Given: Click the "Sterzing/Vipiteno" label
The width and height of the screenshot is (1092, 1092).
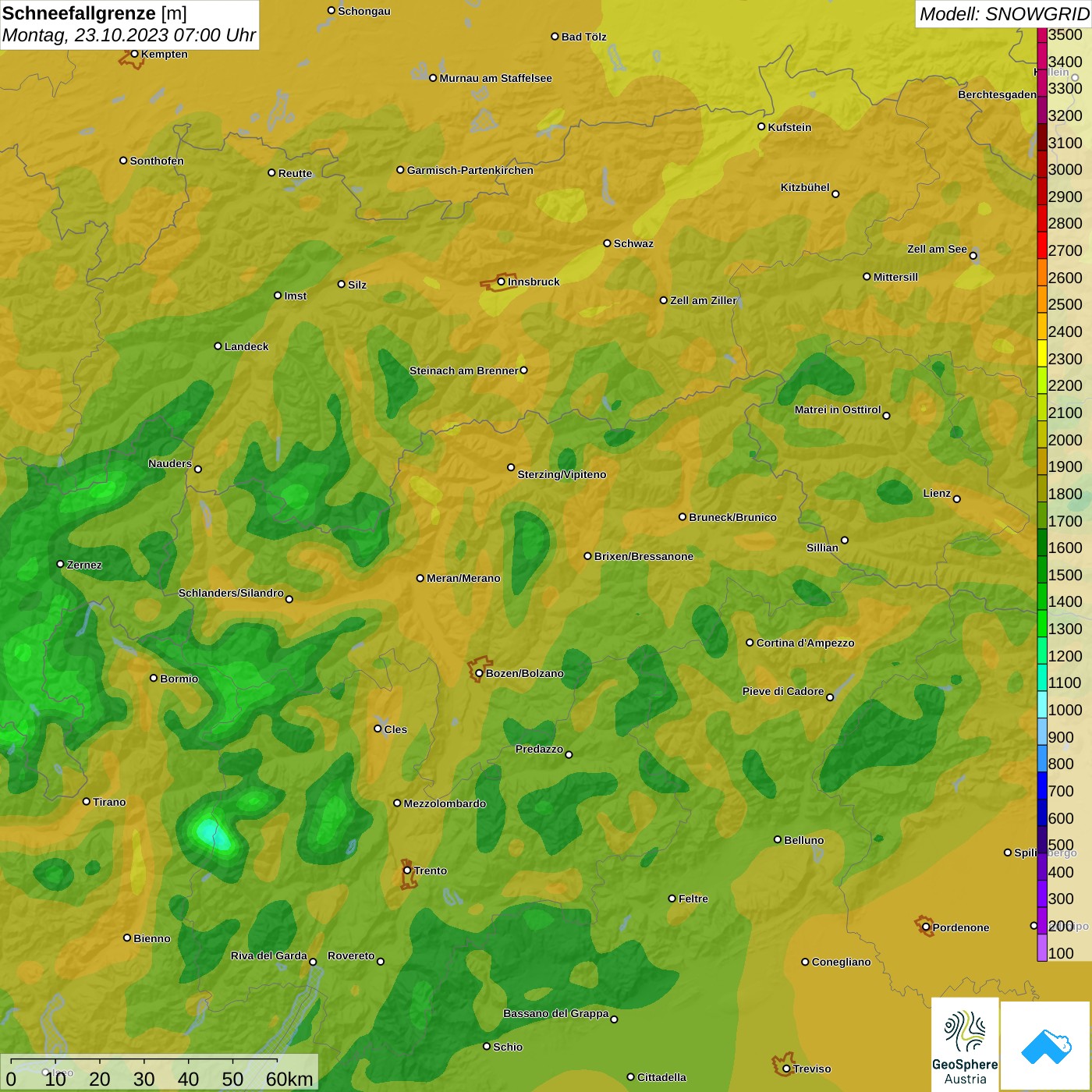Looking at the screenshot, I should [562, 474].
